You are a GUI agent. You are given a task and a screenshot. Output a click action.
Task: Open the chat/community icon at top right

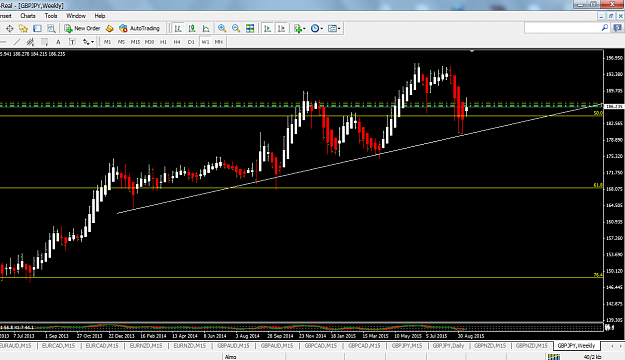coord(618,28)
